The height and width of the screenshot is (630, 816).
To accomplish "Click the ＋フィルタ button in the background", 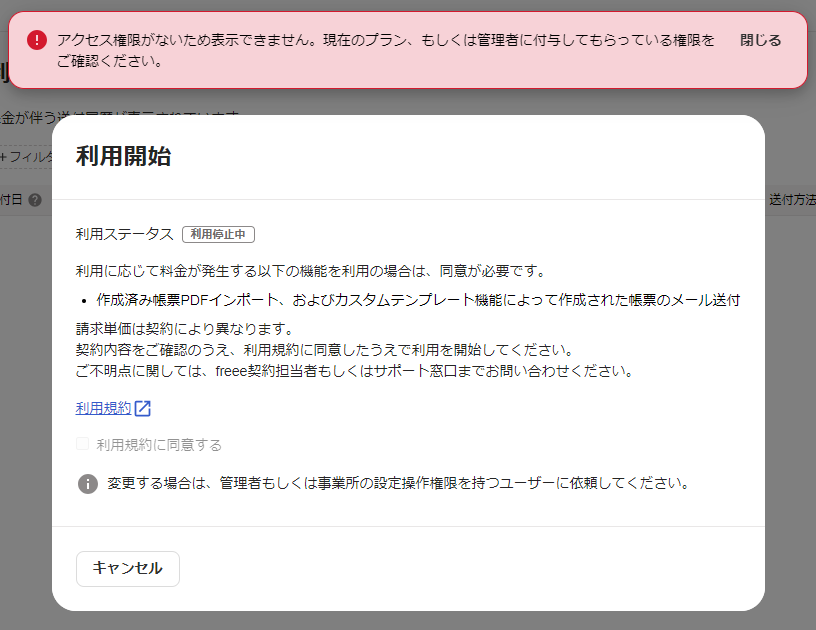I will coord(26,157).
